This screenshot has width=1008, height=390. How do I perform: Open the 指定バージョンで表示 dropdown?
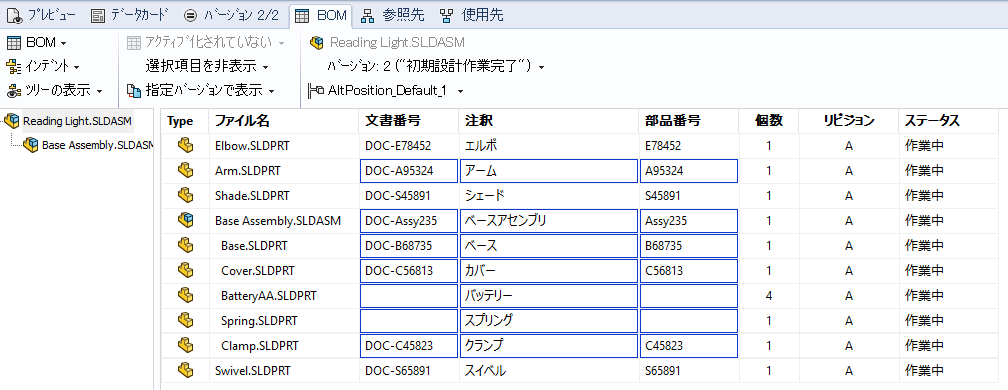coord(201,91)
